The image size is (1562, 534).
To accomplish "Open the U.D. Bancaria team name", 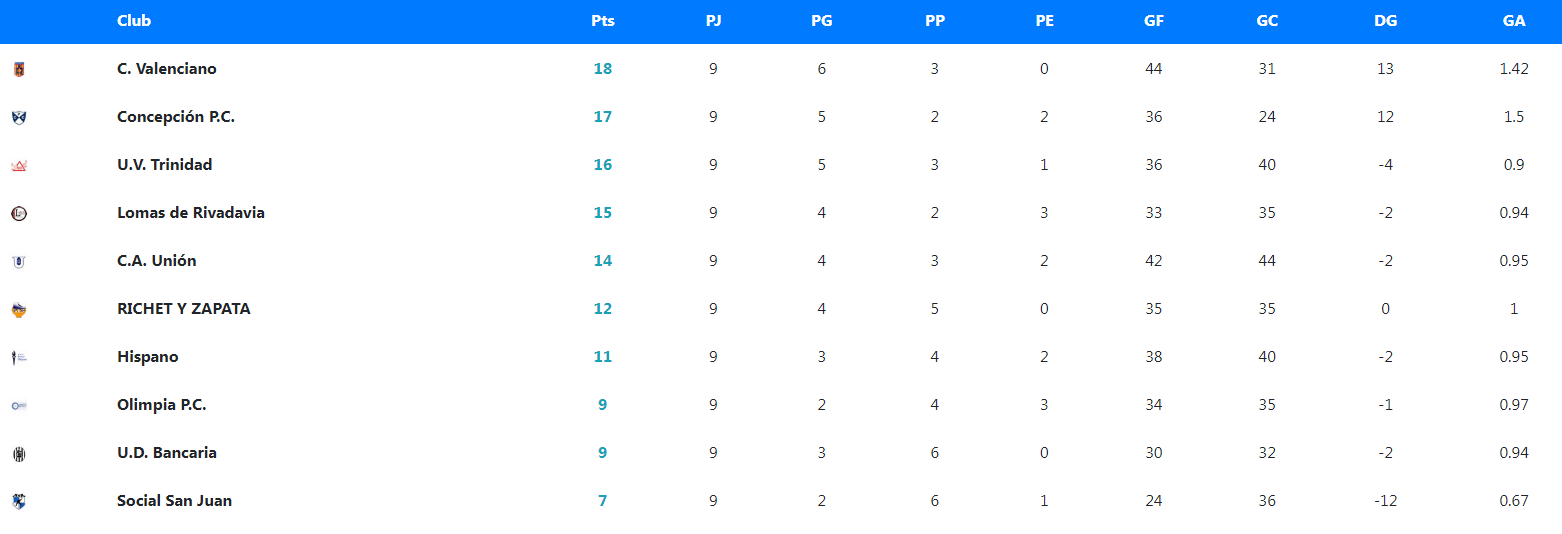I will 166,453.
